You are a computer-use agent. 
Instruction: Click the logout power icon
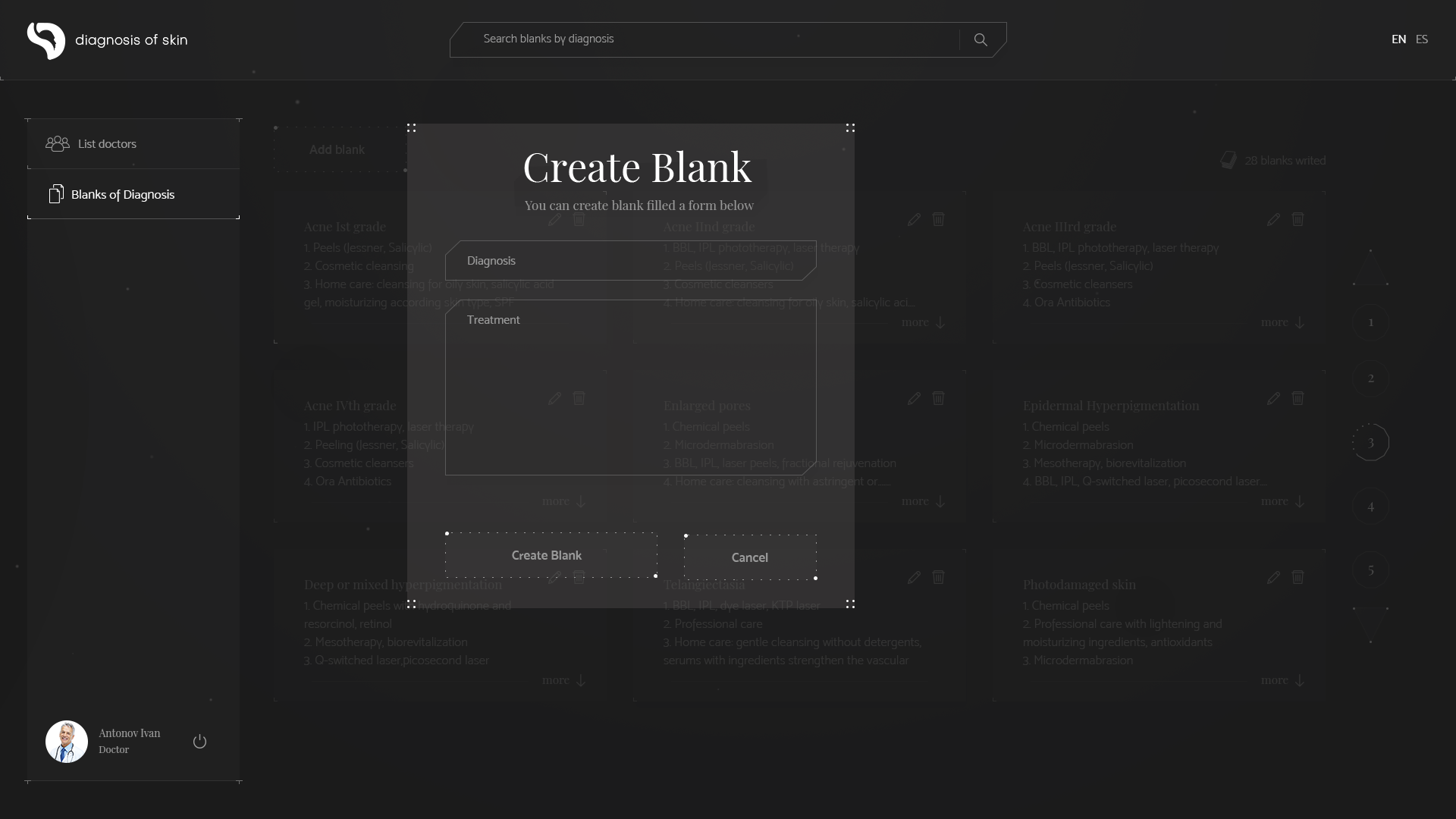tap(199, 742)
